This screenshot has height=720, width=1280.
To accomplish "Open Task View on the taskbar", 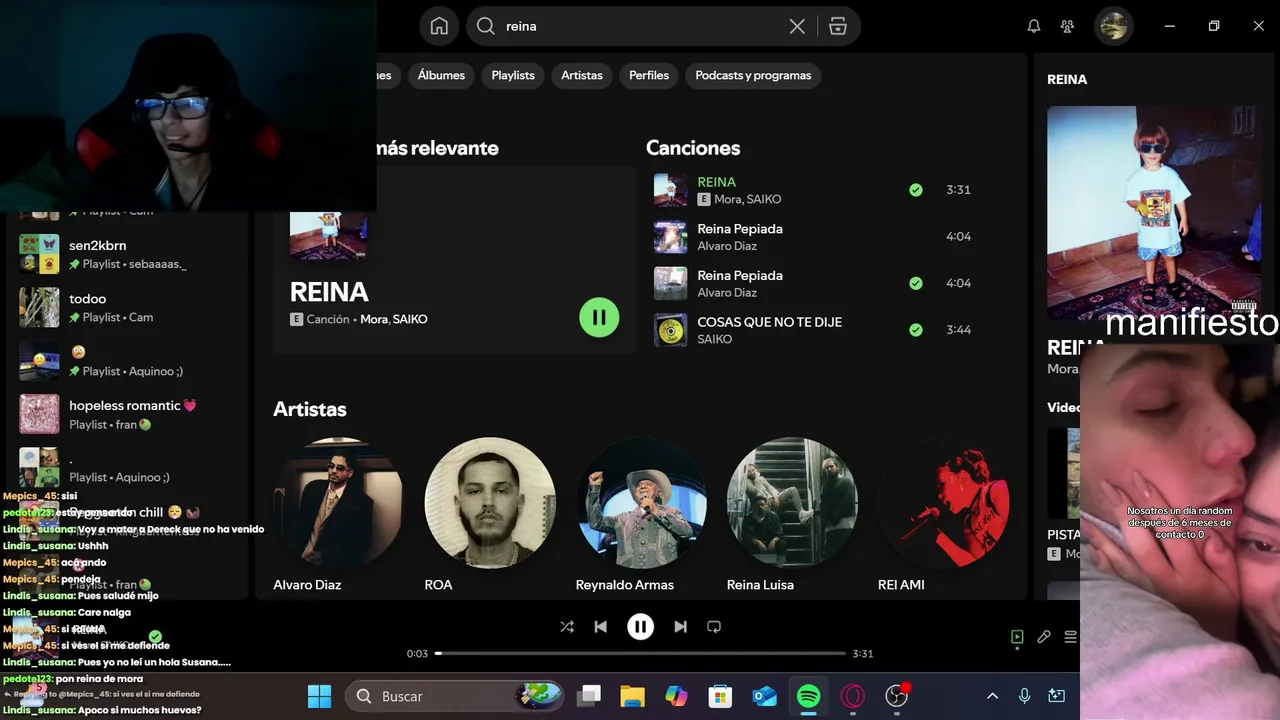I will click(x=589, y=696).
